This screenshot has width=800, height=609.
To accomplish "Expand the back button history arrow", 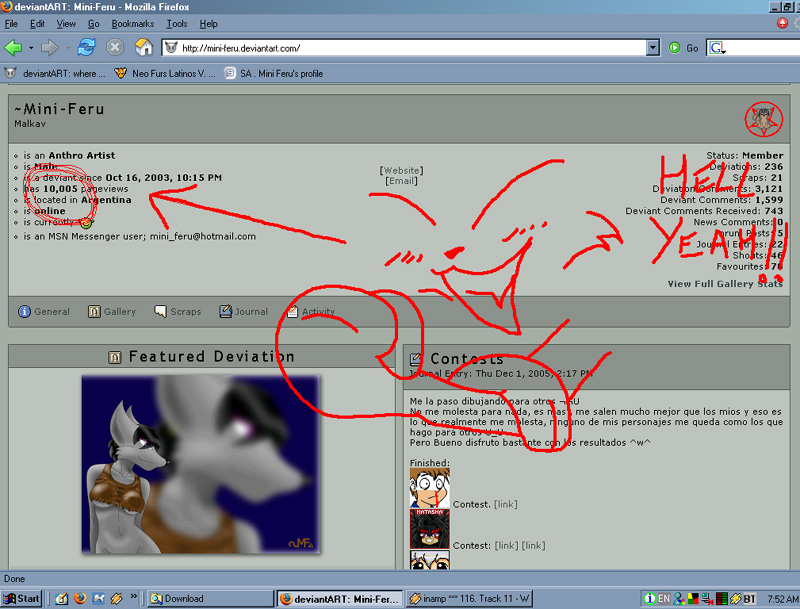I will click(x=31, y=48).
